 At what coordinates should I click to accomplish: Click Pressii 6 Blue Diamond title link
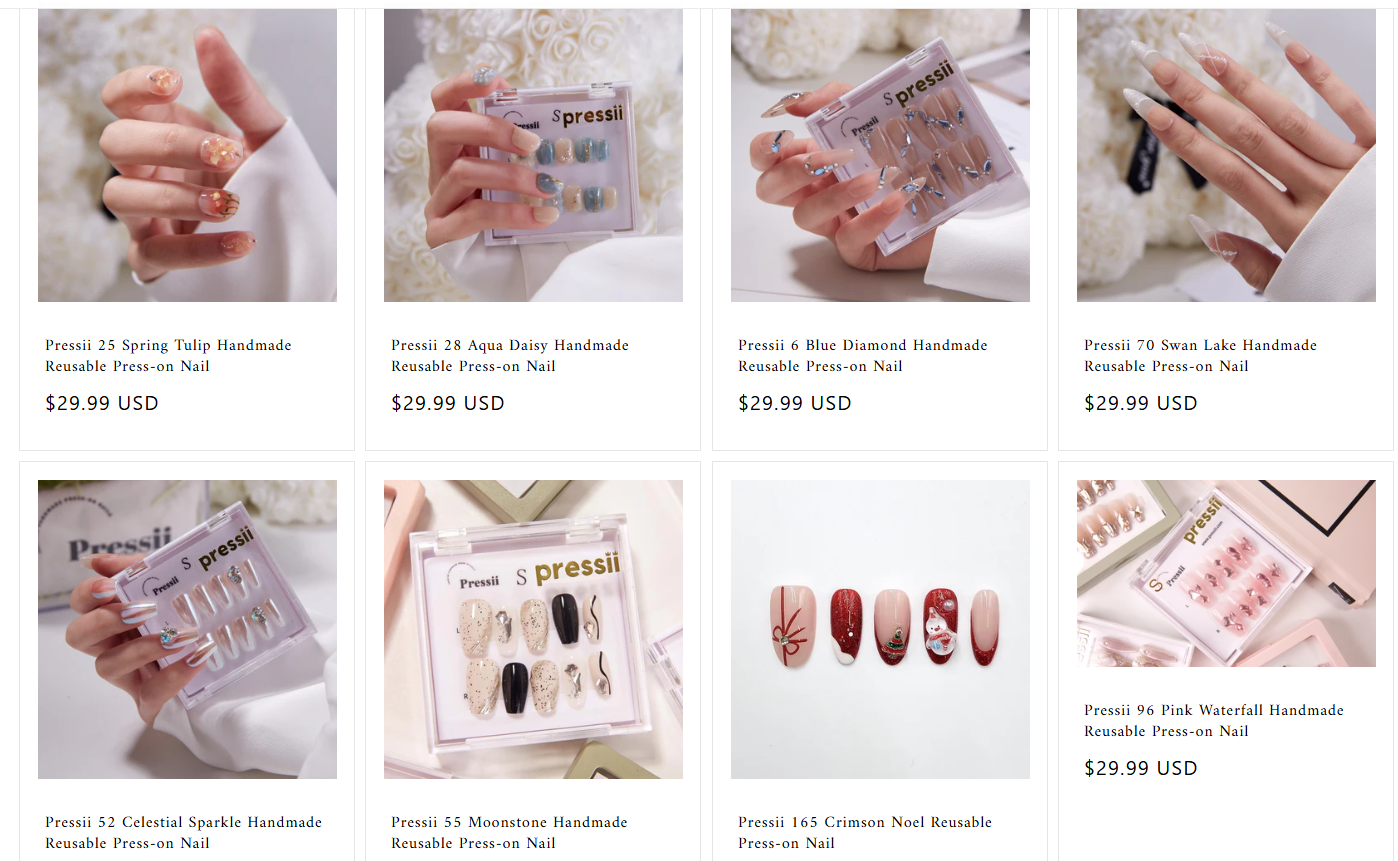[863, 355]
